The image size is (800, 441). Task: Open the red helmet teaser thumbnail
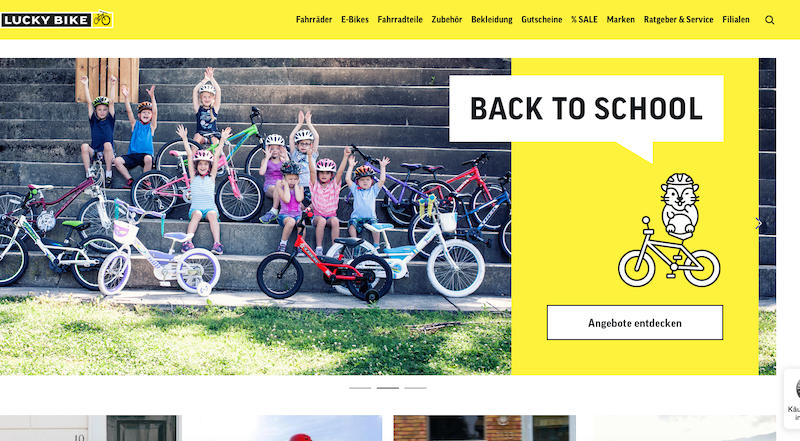point(283,428)
